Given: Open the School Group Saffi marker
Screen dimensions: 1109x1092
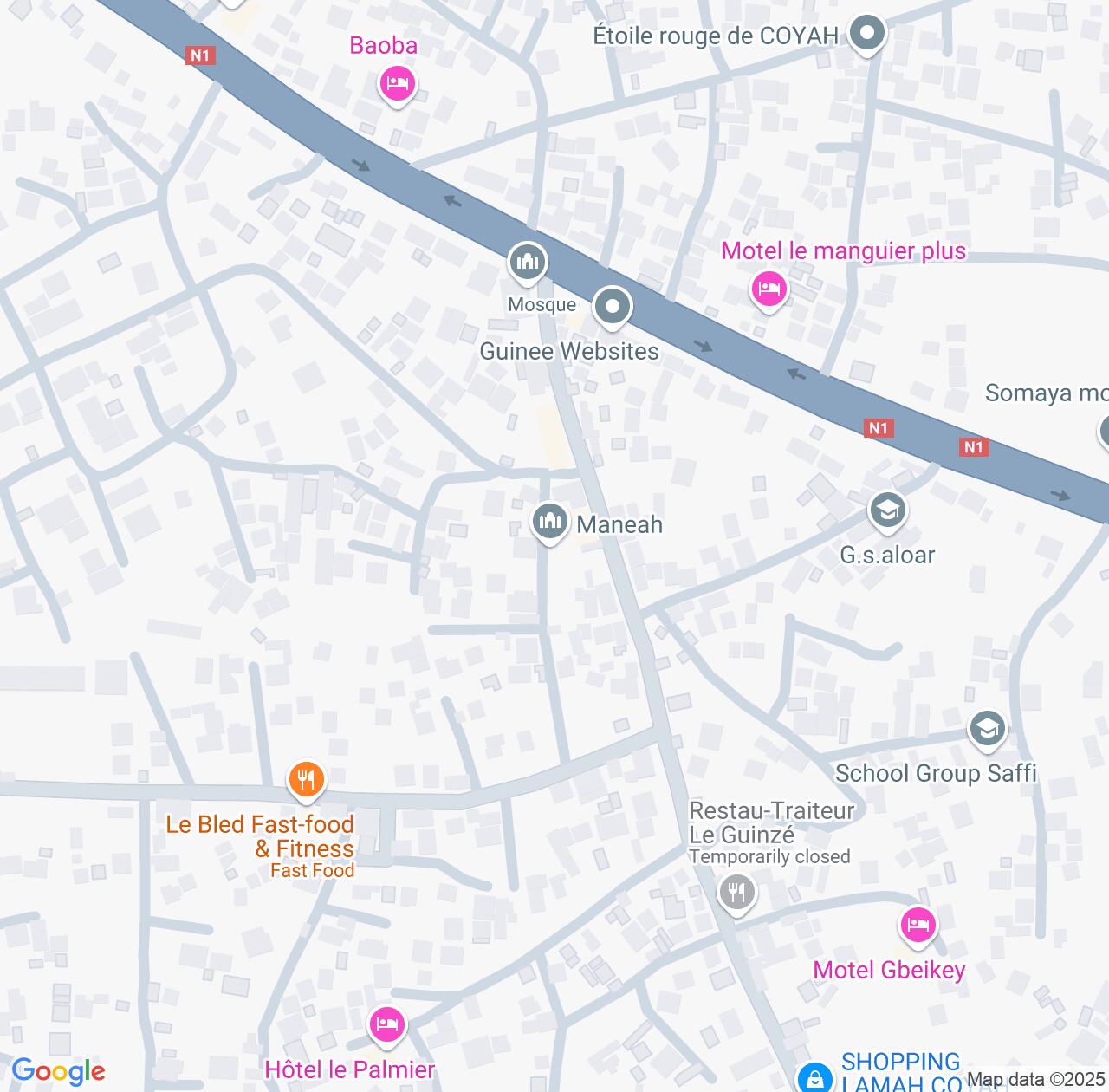Looking at the screenshot, I should 987,730.
